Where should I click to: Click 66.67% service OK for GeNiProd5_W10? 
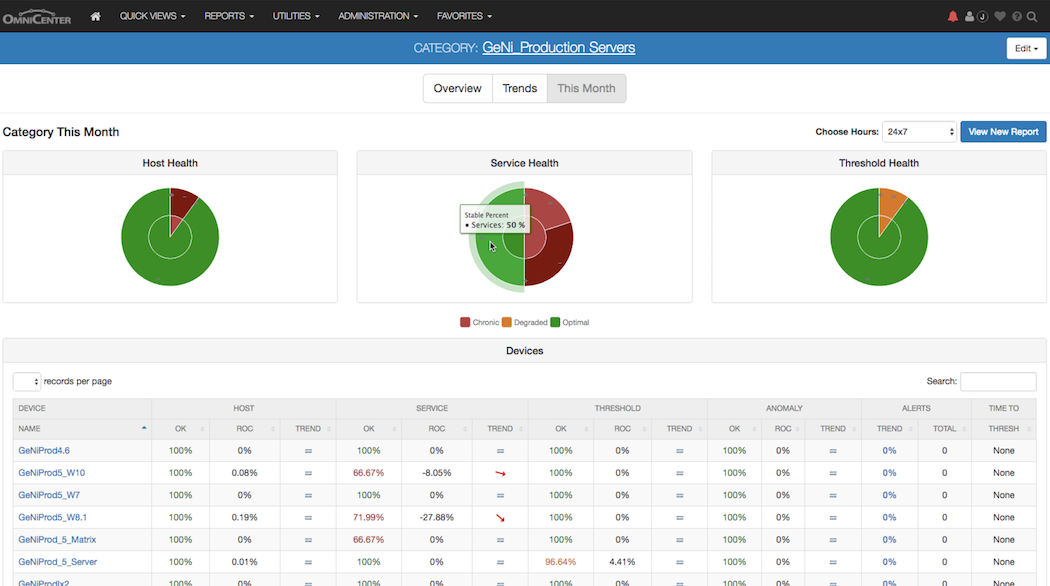(368, 473)
